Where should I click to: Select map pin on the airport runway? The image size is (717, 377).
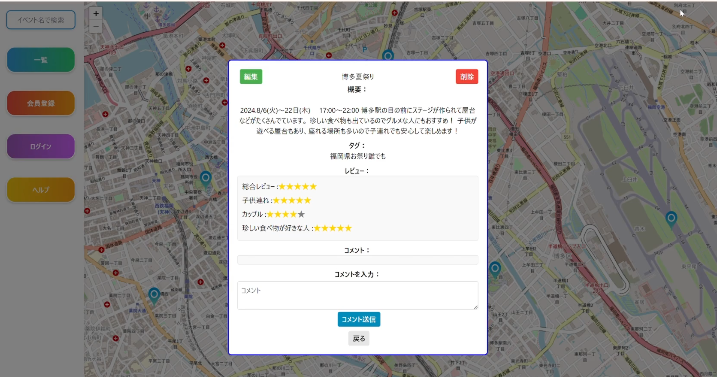pos(671,220)
